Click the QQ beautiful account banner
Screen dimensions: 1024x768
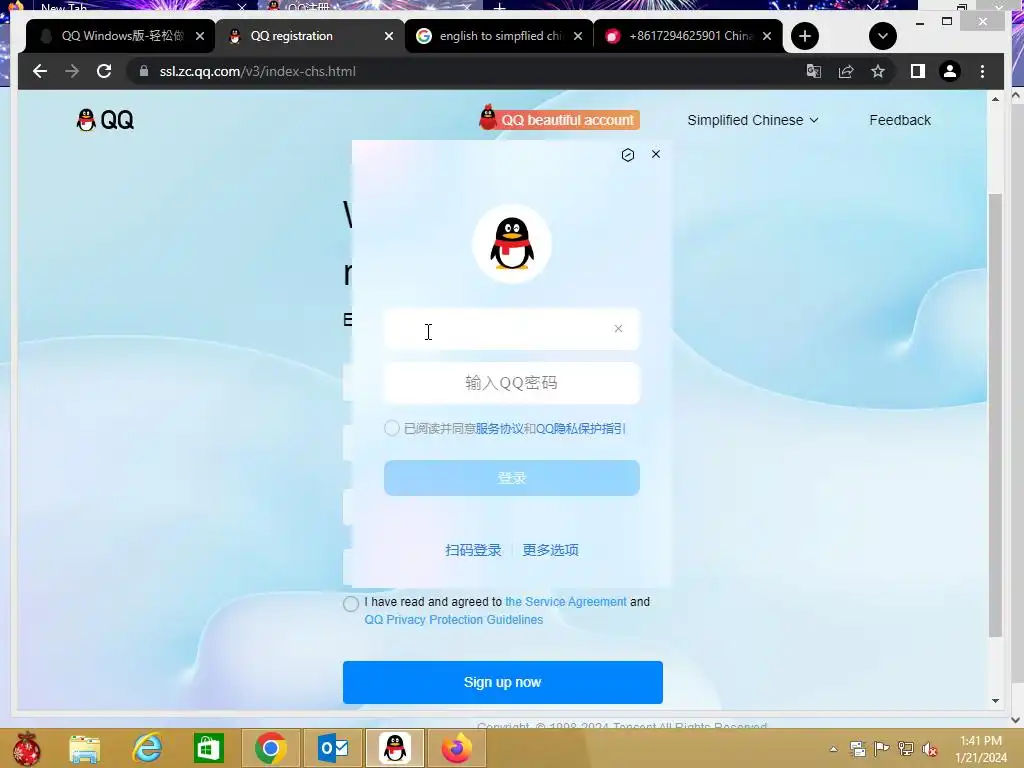click(559, 119)
